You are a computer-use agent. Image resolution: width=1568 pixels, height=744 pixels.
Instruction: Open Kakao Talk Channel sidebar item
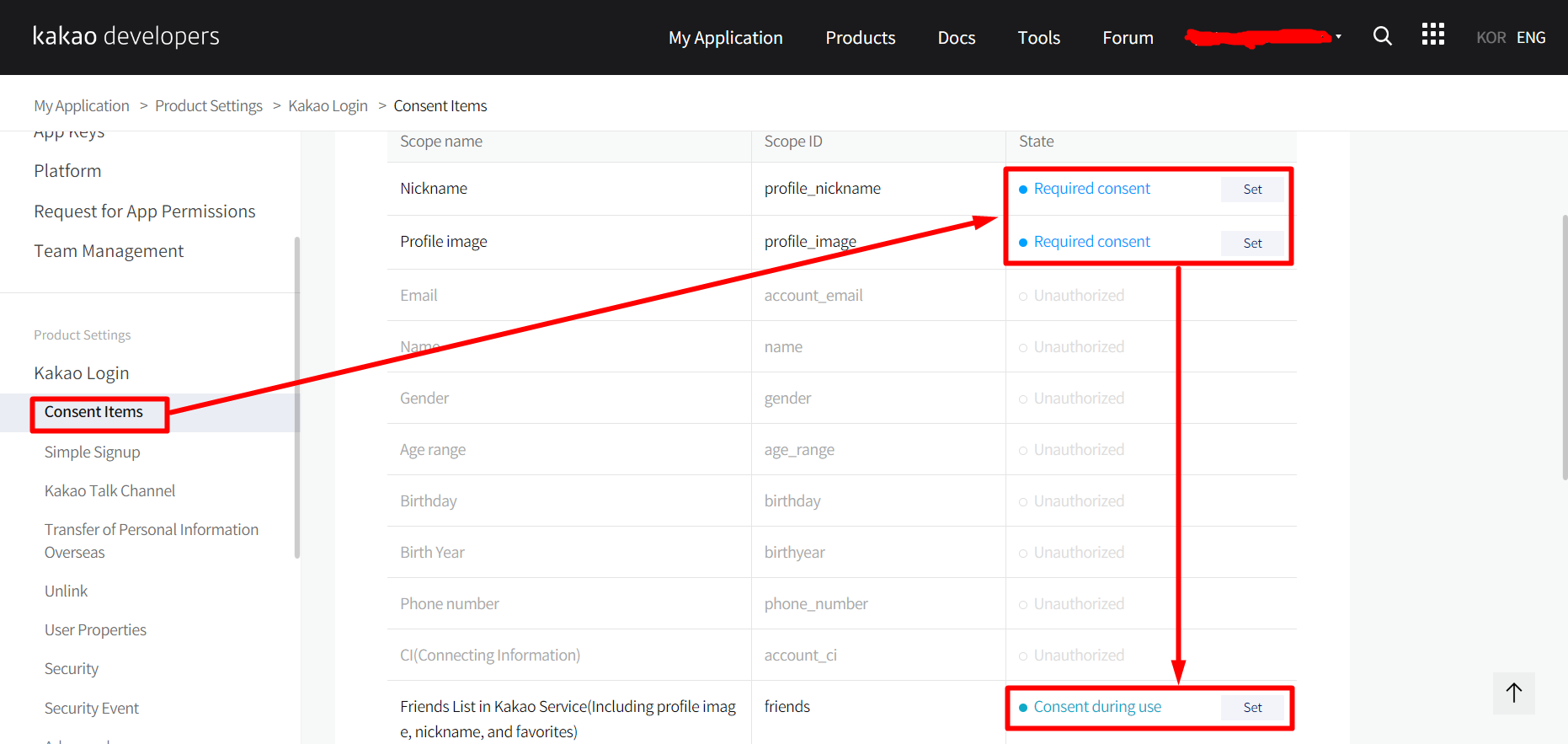pos(109,491)
